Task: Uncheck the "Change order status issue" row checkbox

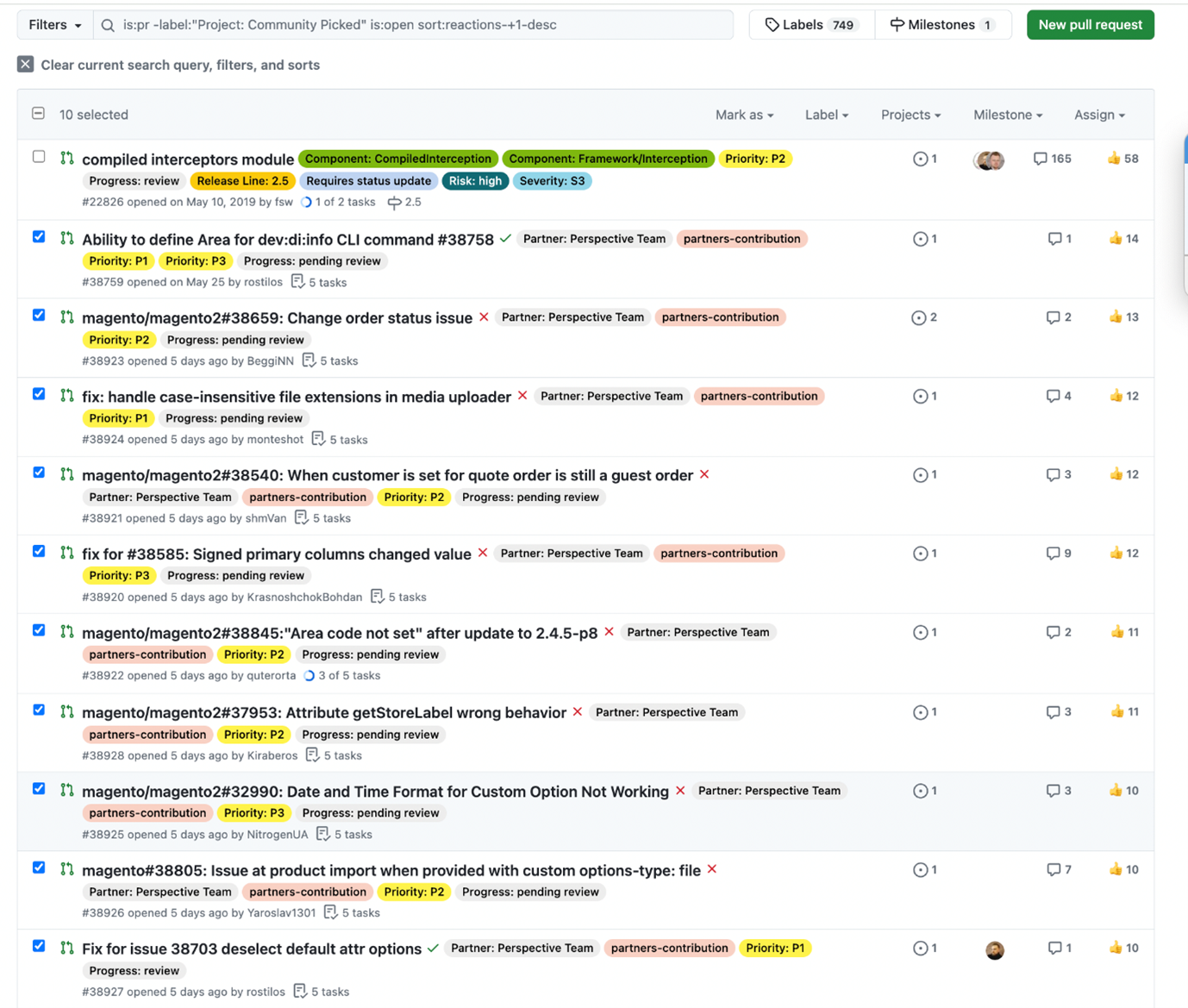Action: [x=38, y=315]
